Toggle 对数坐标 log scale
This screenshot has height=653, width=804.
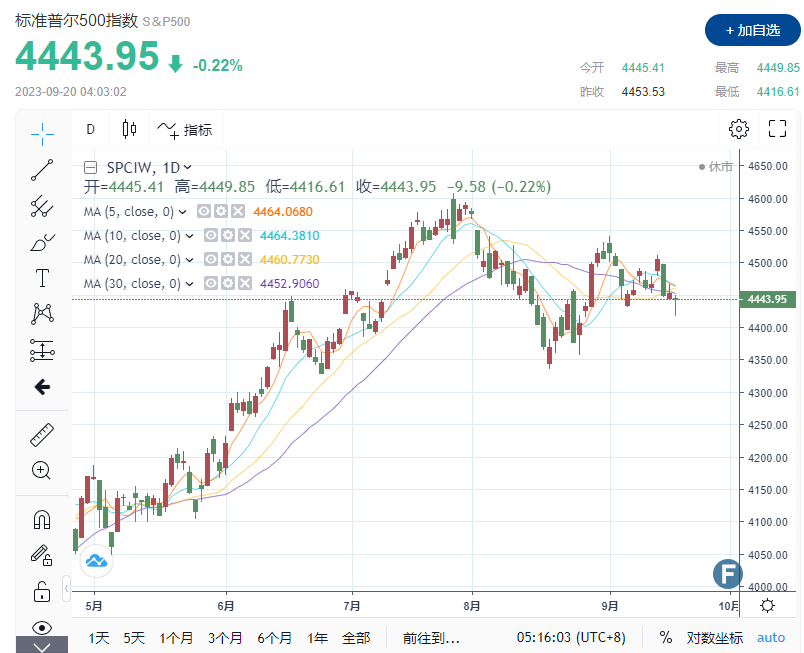[715, 638]
